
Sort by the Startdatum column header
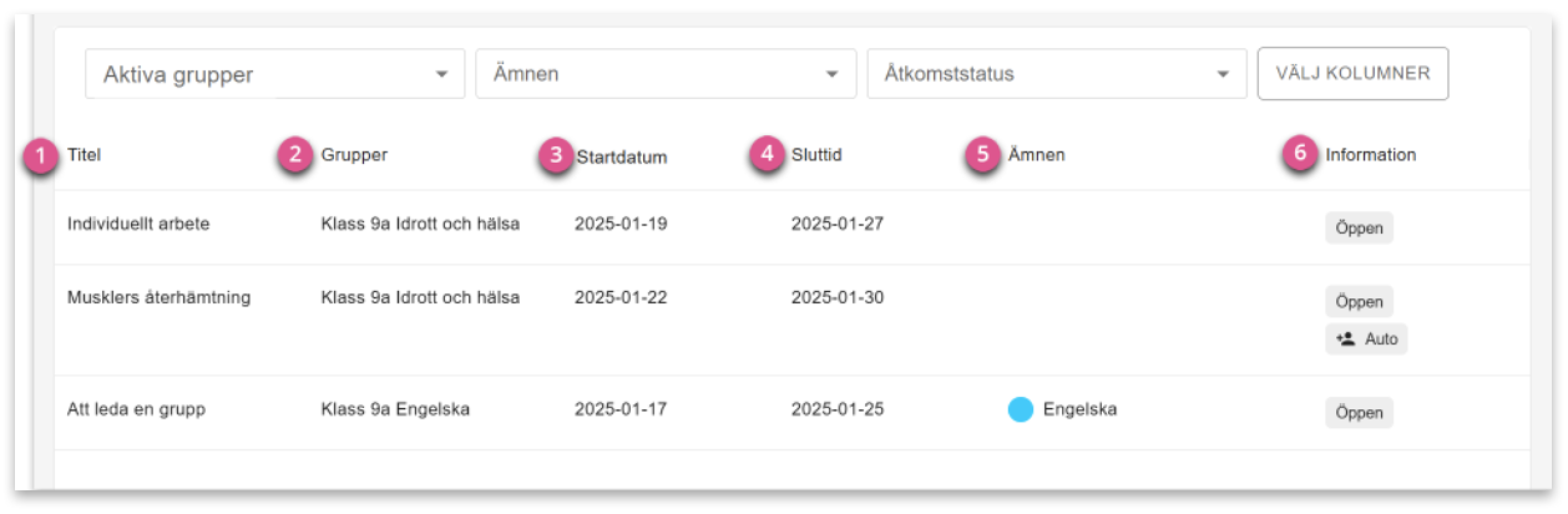coord(621,157)
